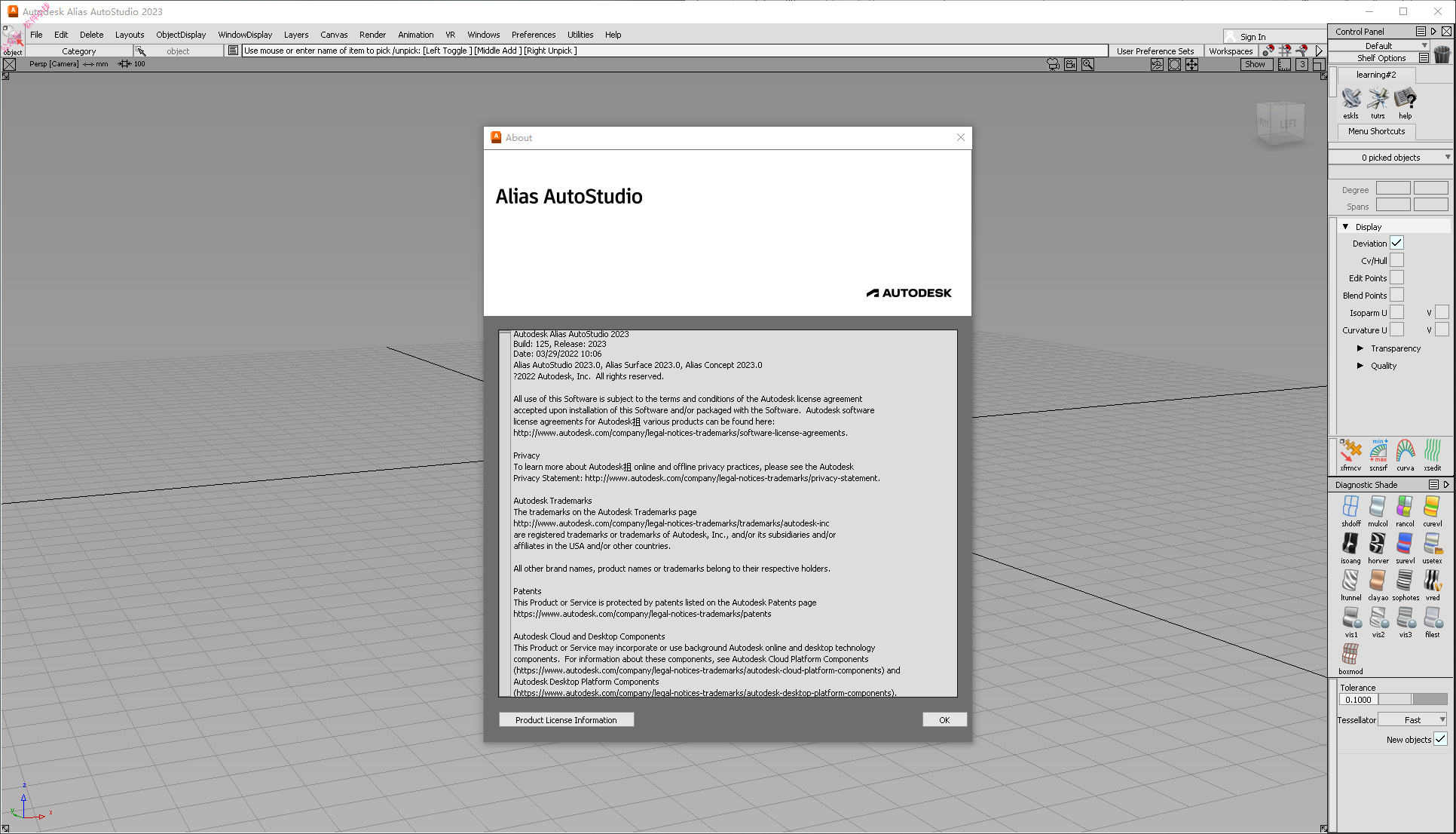Viewport: 1456px width, 834px height.
Task: Apply sophotes isophotes shade
Action: [1406, 584]
